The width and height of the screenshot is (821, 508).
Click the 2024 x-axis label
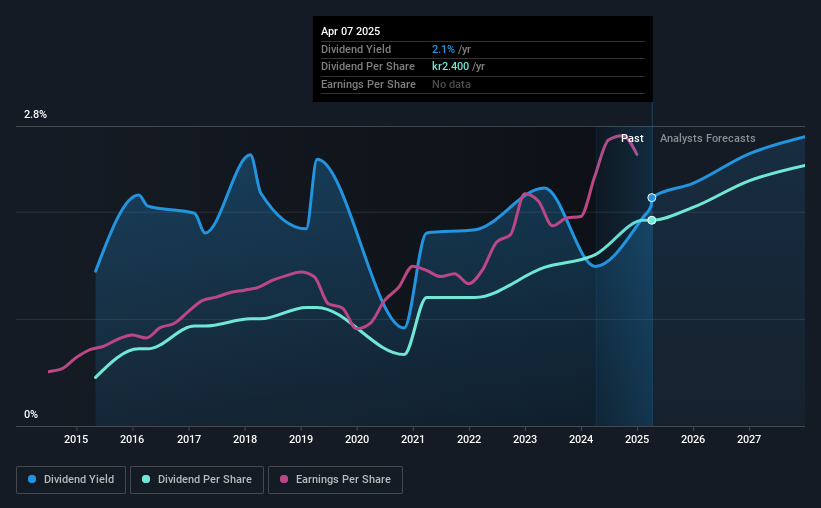(581, 439)
